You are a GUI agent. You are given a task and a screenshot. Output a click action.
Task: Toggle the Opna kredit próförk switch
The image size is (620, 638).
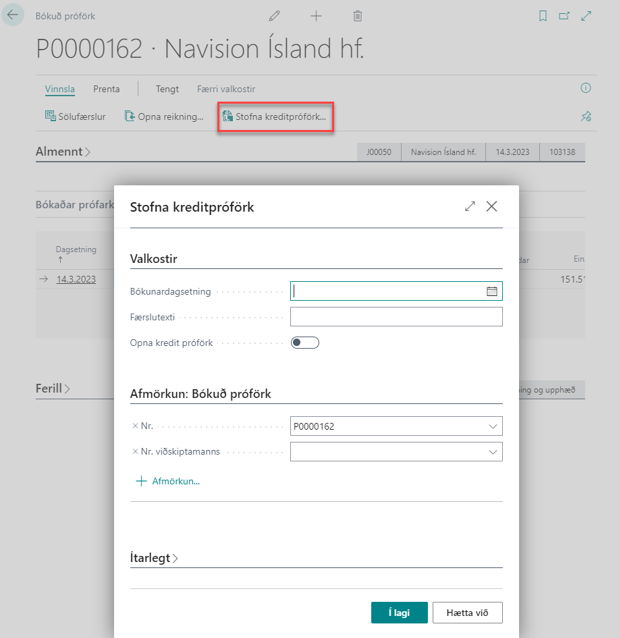pos(305,343)
